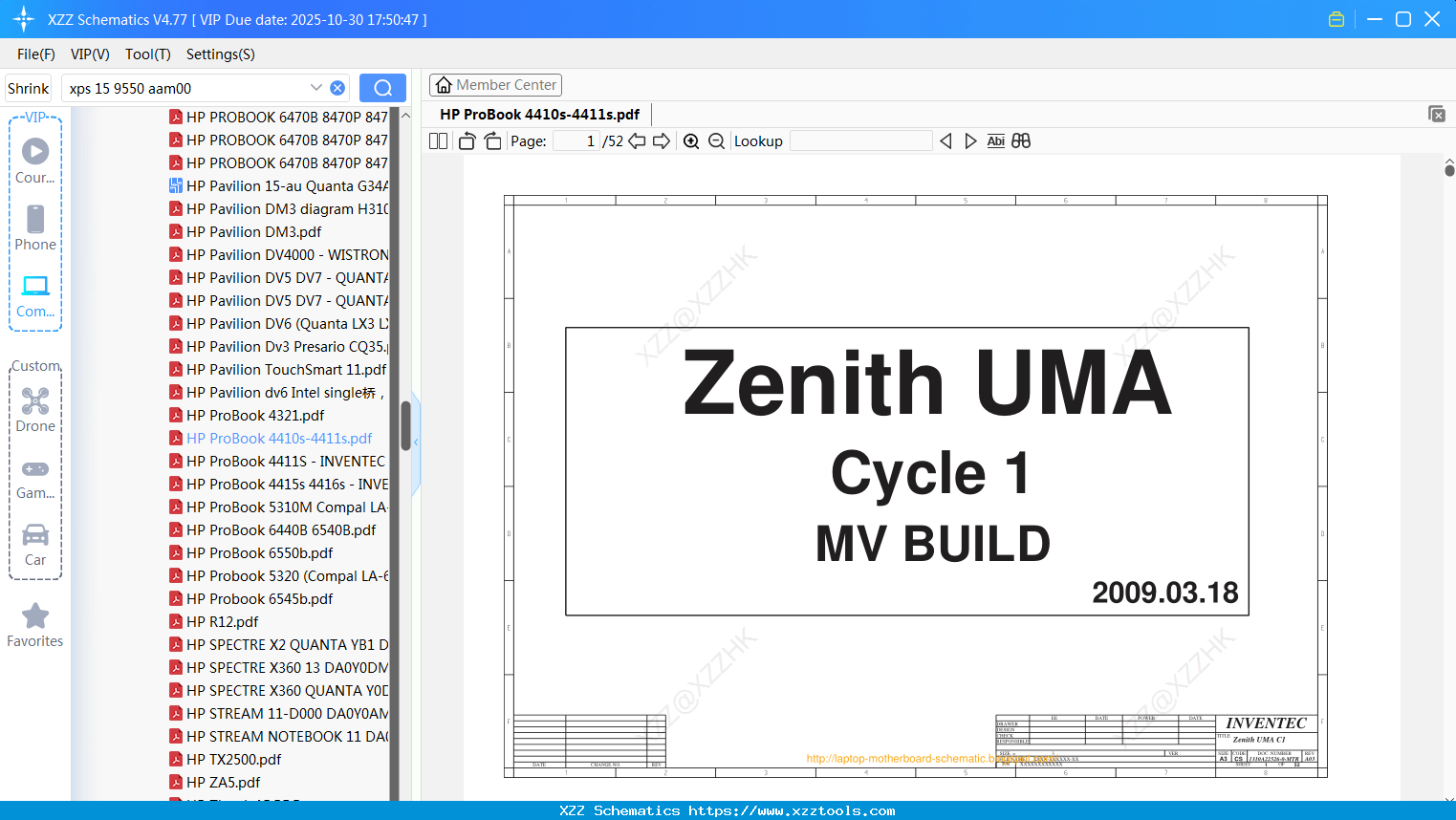Viewport: 1456px width, 820px height.
Task: Open the search history dropdown
Action: point(316,88)
